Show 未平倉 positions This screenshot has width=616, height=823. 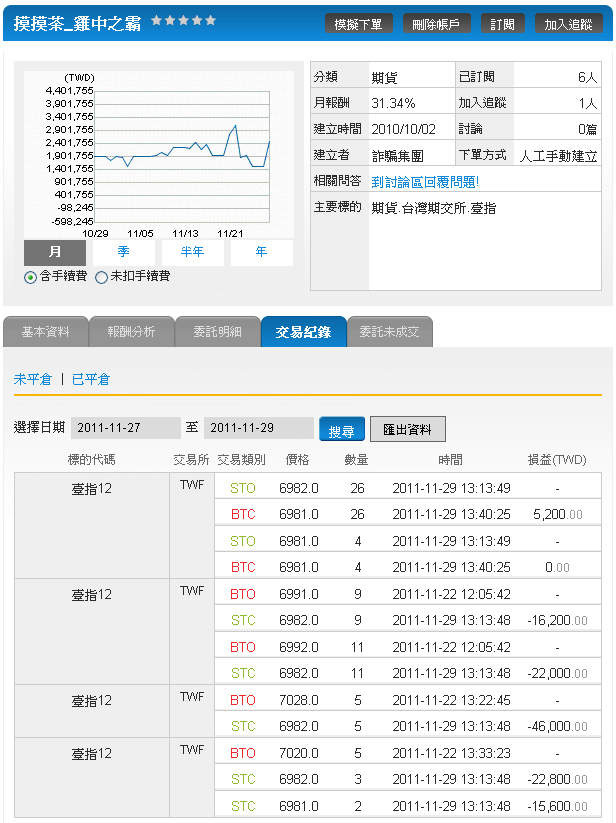[33, 379]
